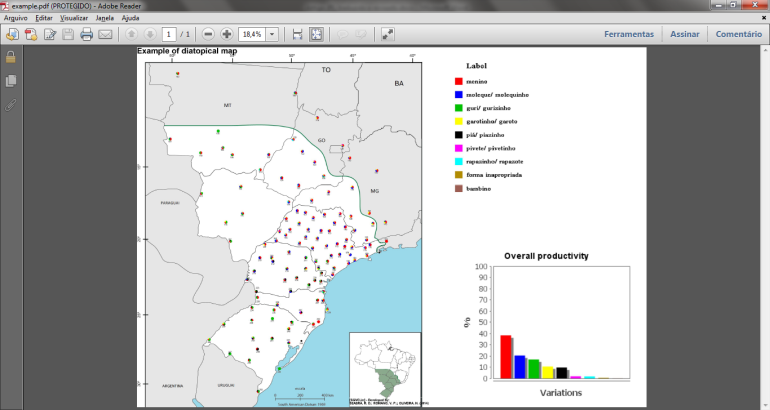This screenshot has height=410, width=770.
Task: Open the Security Settings padlock panel
Action: [11, 57]
